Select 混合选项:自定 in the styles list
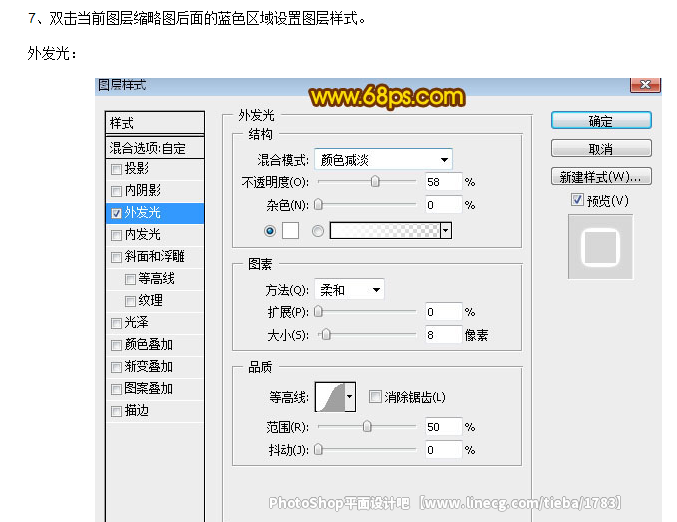This screenshot has width=677, height=522. coord(148,148)
